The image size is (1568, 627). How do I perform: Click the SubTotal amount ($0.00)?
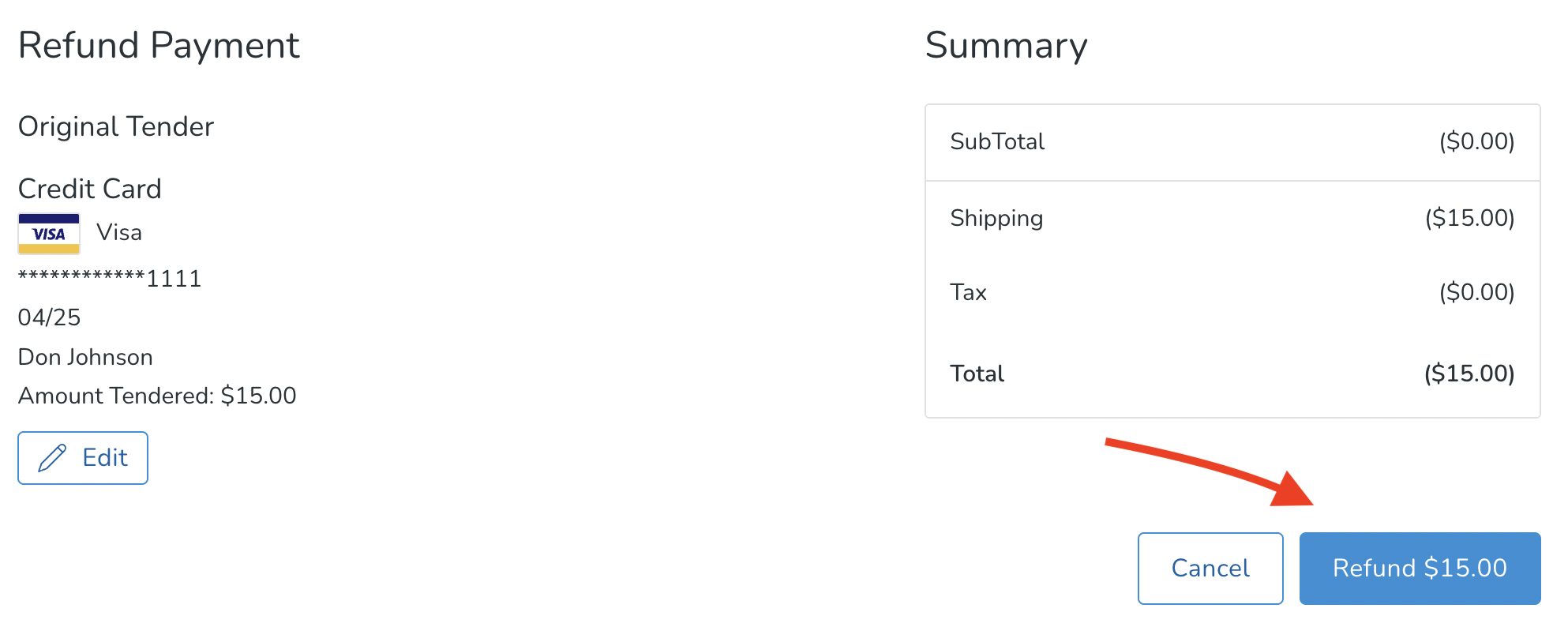[1478, 142]
